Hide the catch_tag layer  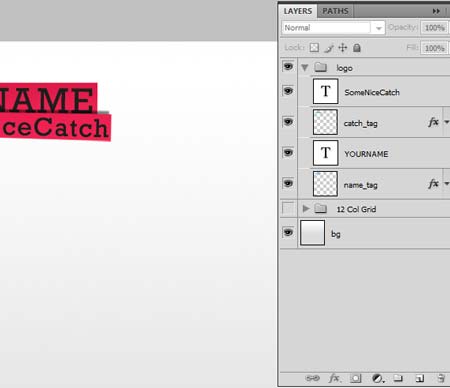(x=288, y=122)
